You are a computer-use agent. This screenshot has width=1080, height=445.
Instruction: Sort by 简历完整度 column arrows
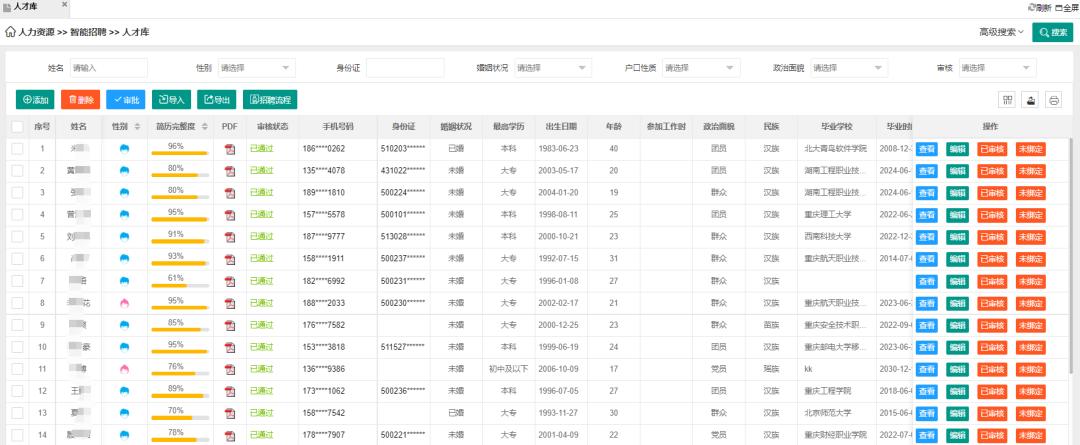coord(205,127)
